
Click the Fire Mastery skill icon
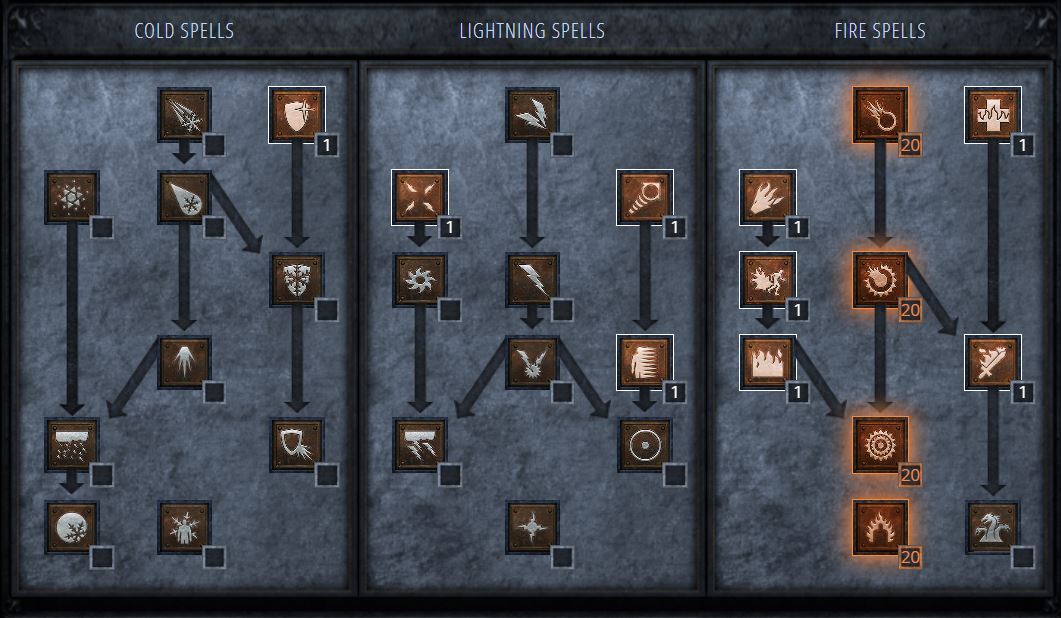880,527
